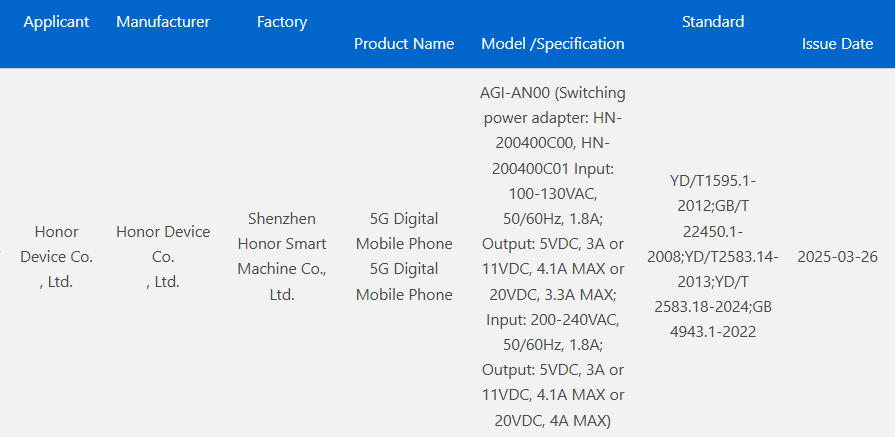
Task: Click Honor Device Co. in Applicant column
Action: pos(56,257)
